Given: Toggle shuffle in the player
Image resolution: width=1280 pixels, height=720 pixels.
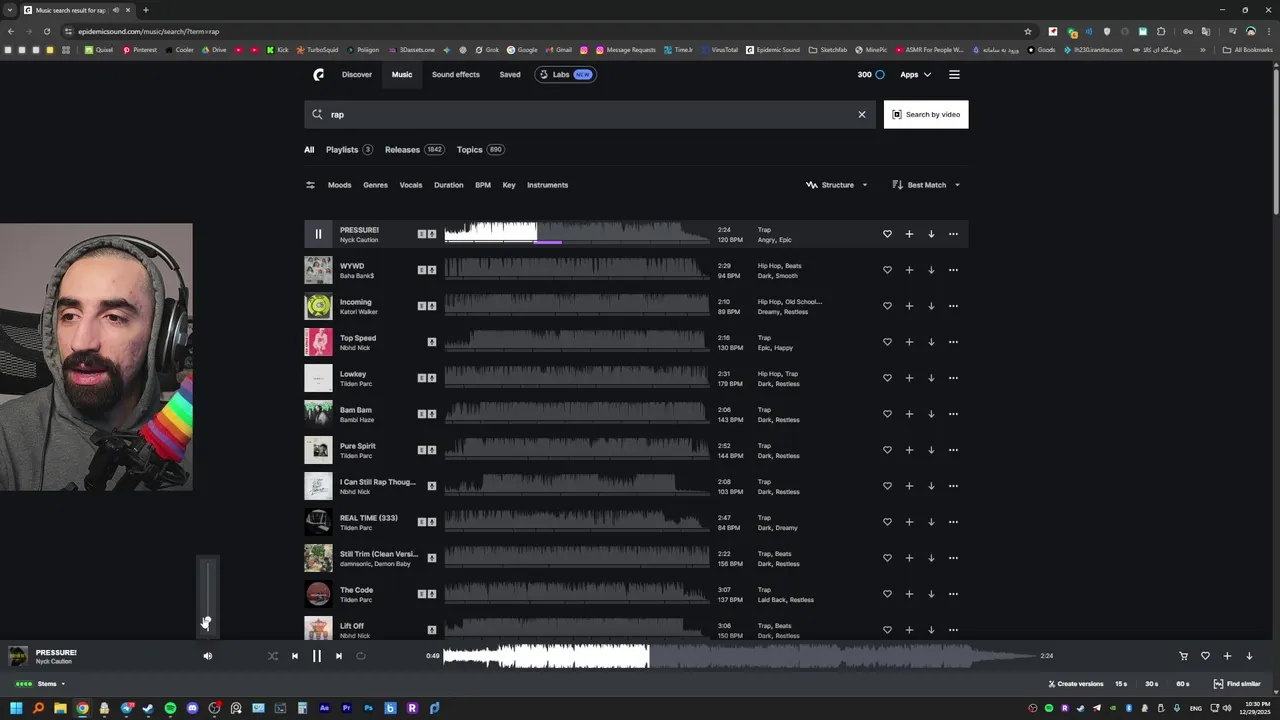Looking at the screenshot, I should tap(272, 656).
